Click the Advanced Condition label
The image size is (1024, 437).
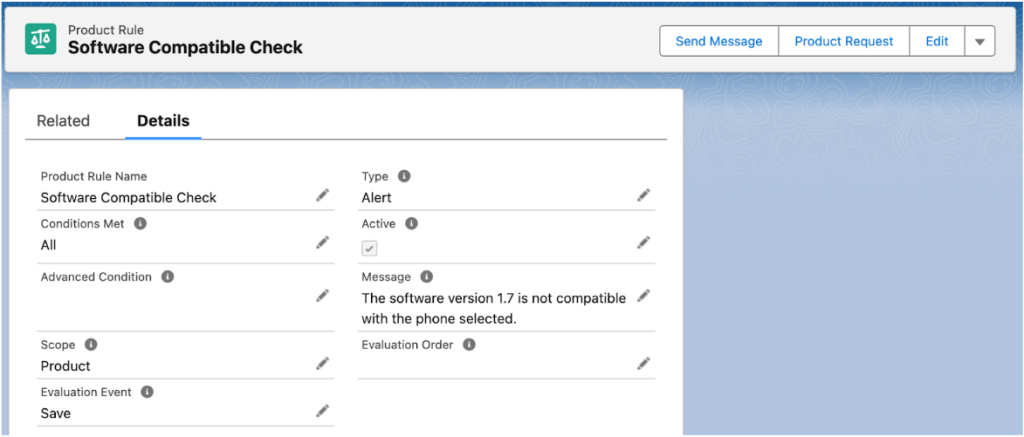tap(96, 277)
